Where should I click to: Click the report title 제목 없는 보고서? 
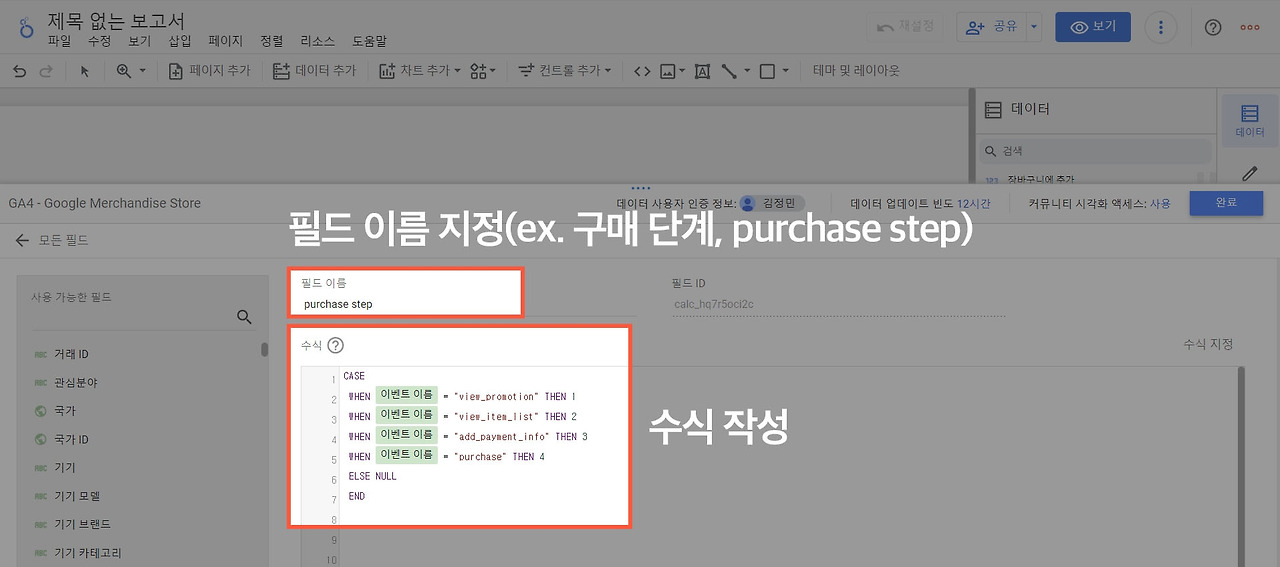point(116,20)
